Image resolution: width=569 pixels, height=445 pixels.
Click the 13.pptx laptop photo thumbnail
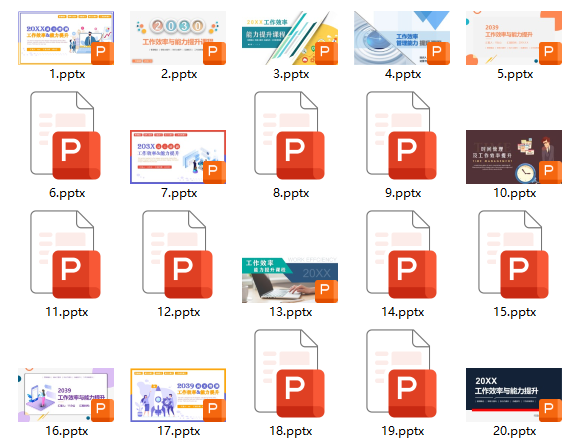290,280
